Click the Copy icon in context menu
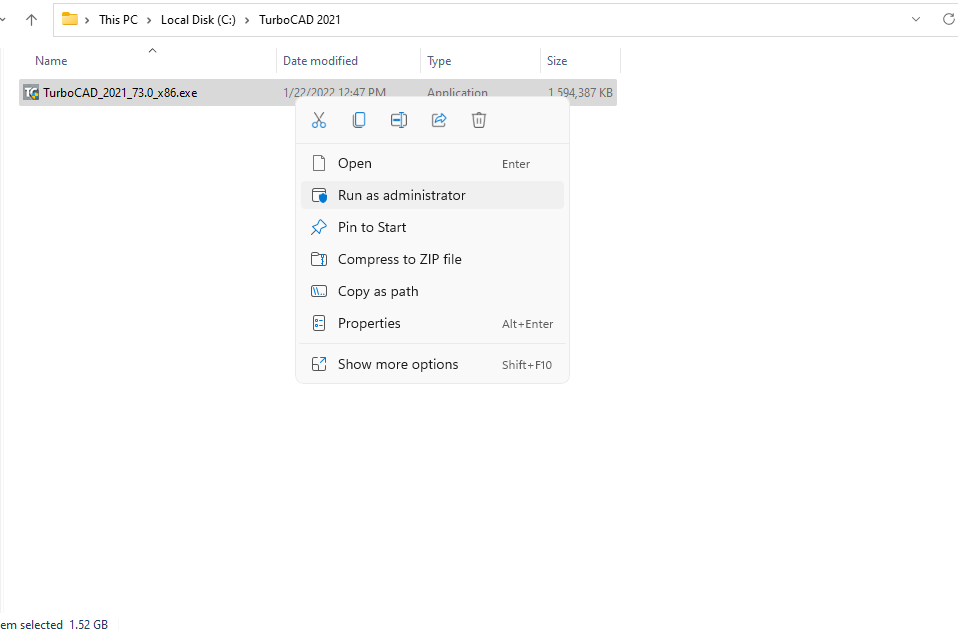 coord(359,120)
